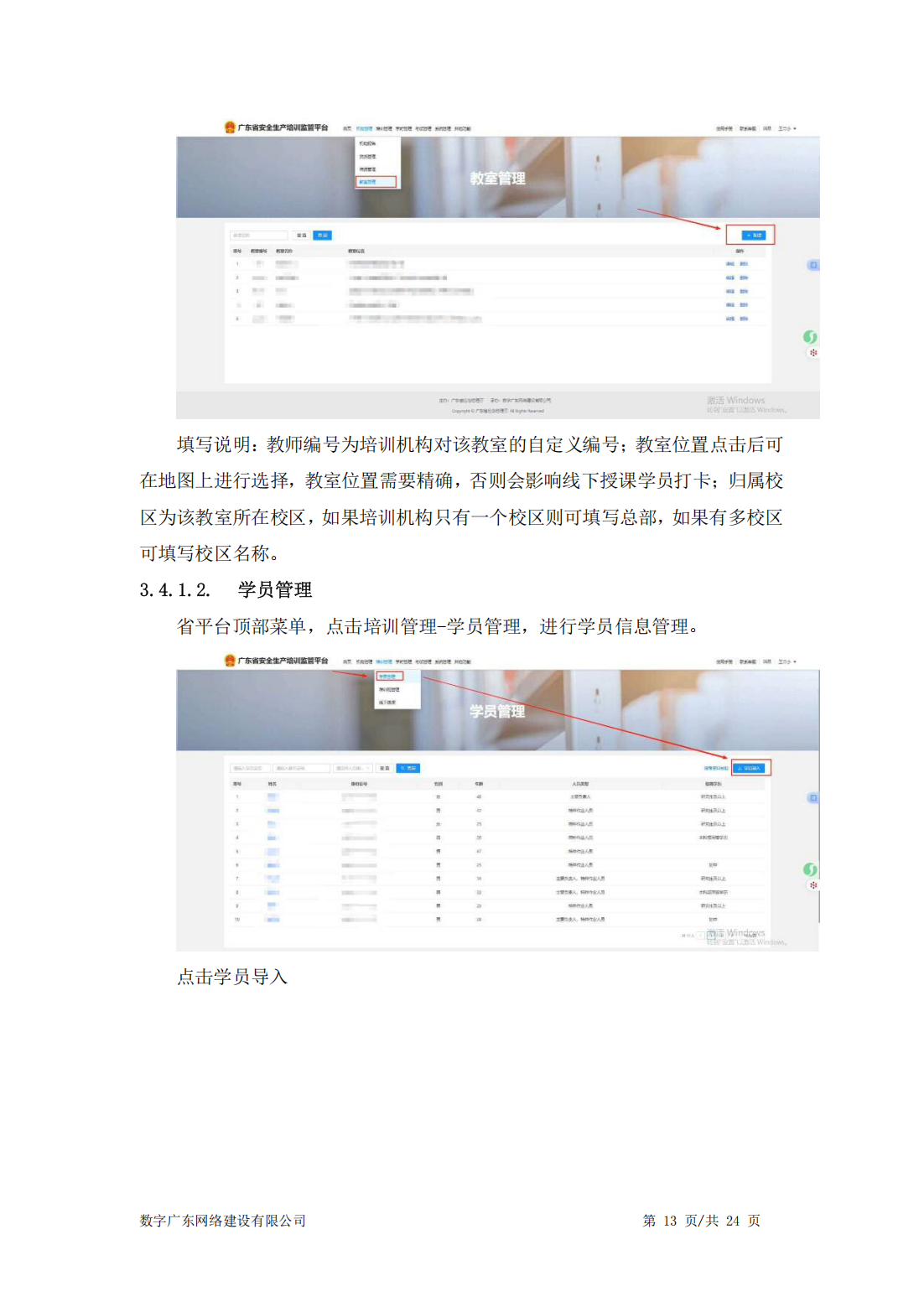Image resolution: width=924 pixels, height=1307 pixels.
Task: Click blue 查询 button in student management screenshot
Action: click(x=407, y=768)
